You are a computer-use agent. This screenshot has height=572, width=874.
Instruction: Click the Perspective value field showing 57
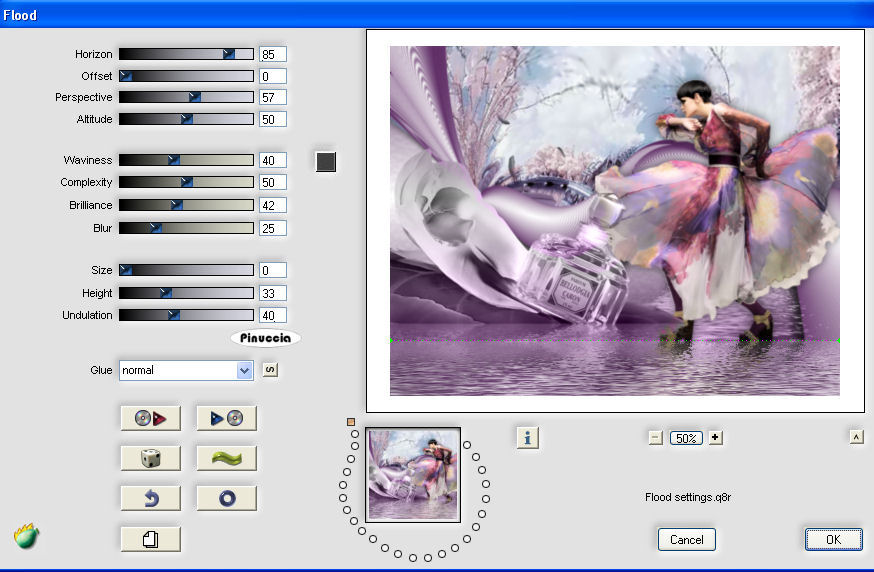click(273, 97)
